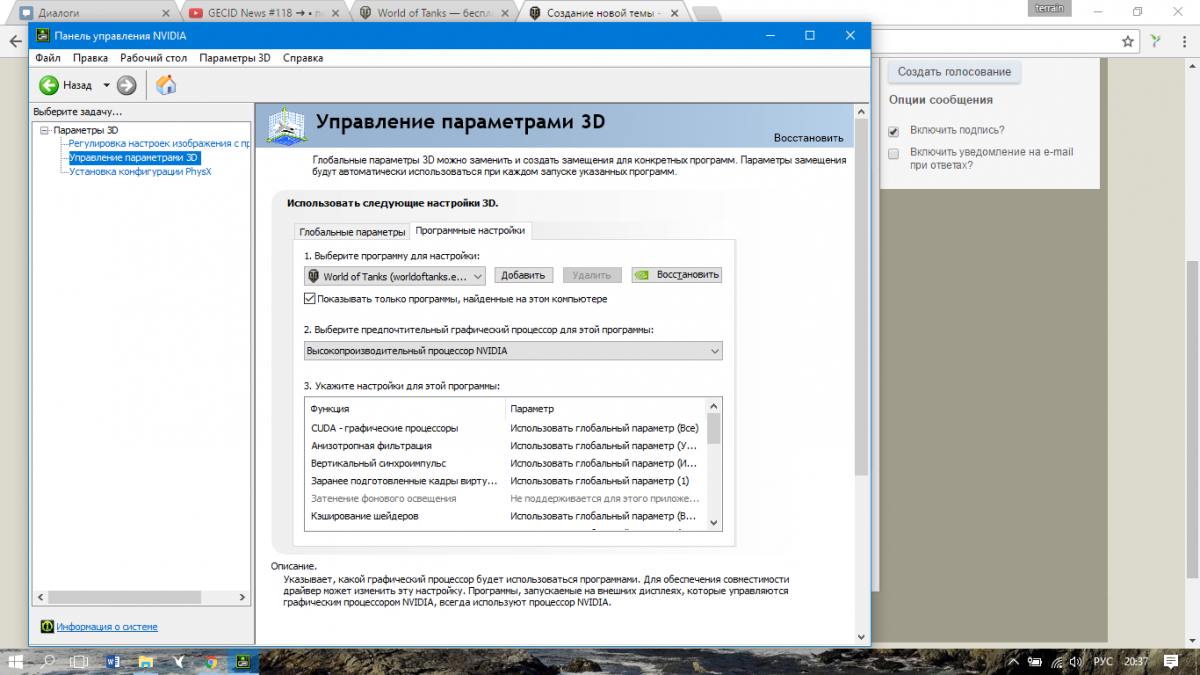
Task: Click the grey Forward arrow icon
Action: tap(126, 85)
